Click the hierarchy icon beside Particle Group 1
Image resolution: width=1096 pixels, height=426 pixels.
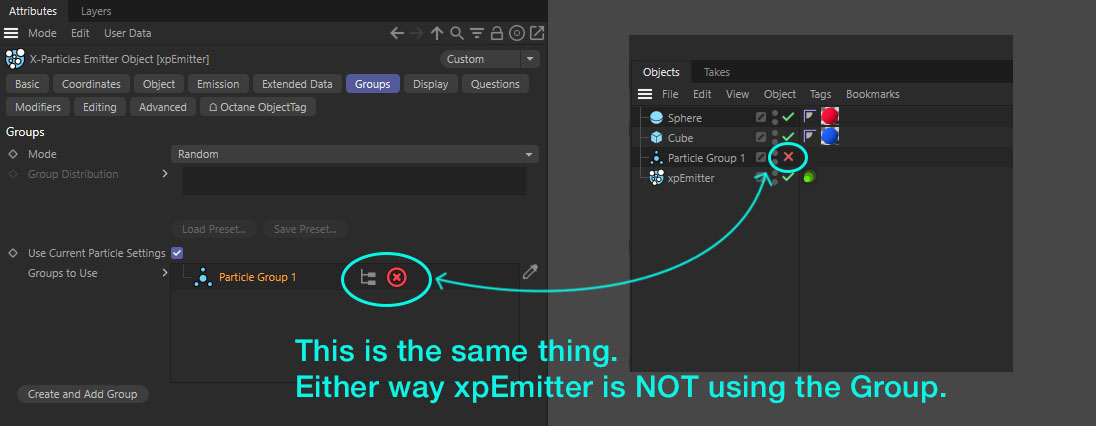[368, 278]
